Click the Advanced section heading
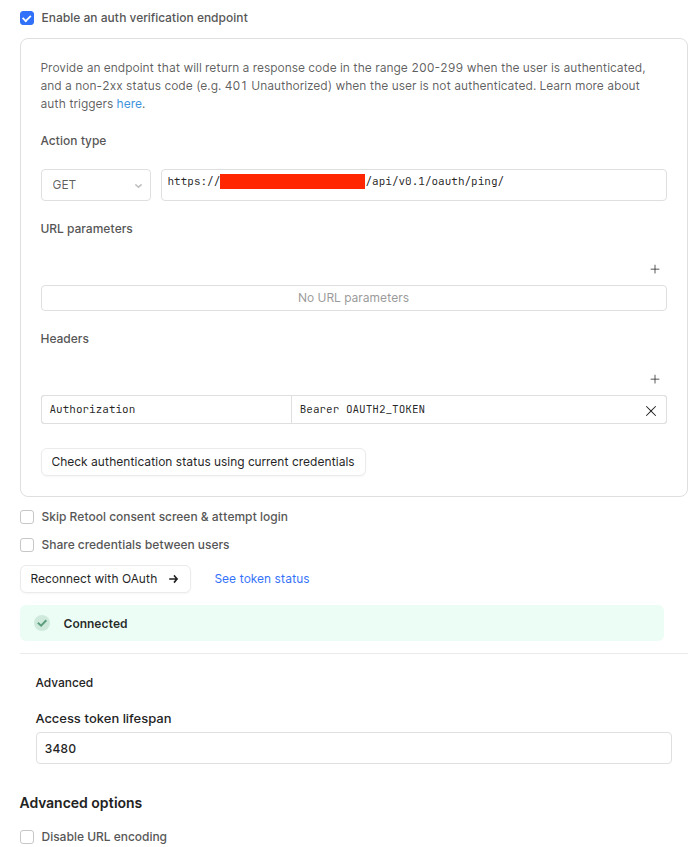Viewport: 698px width, 847px height. click(x=64, y=683)
